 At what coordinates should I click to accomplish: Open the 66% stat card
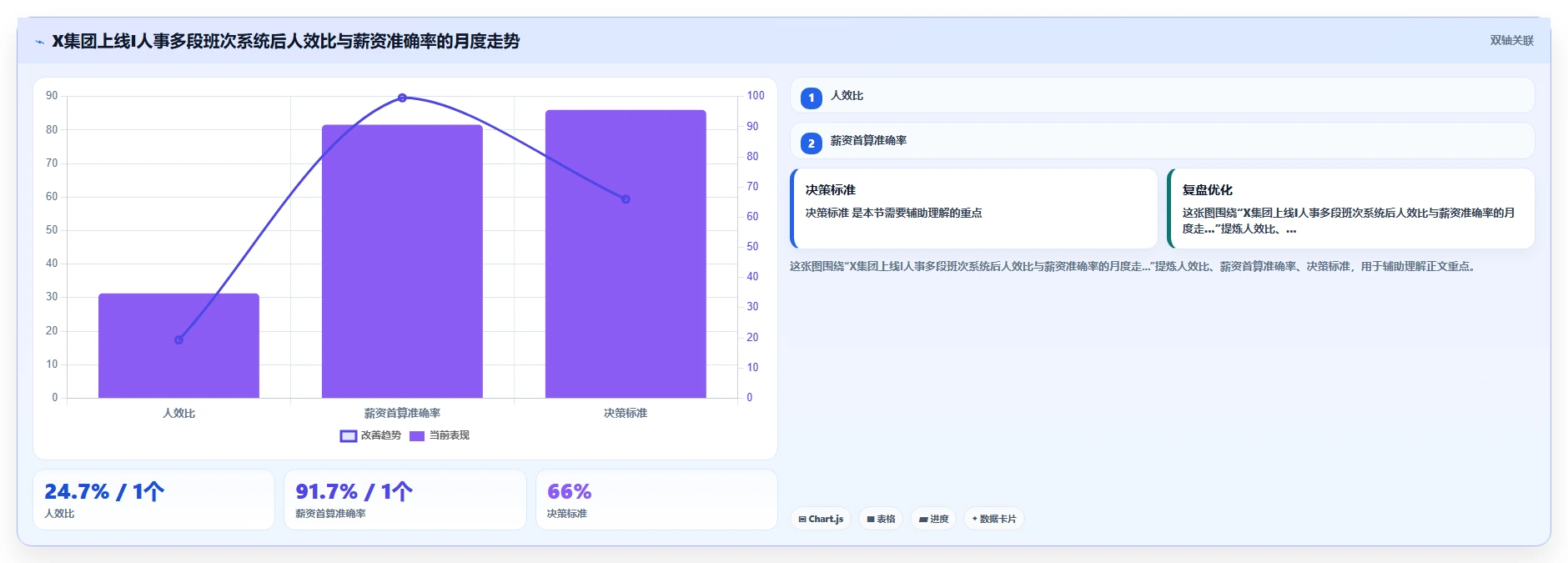coord(656,500)
